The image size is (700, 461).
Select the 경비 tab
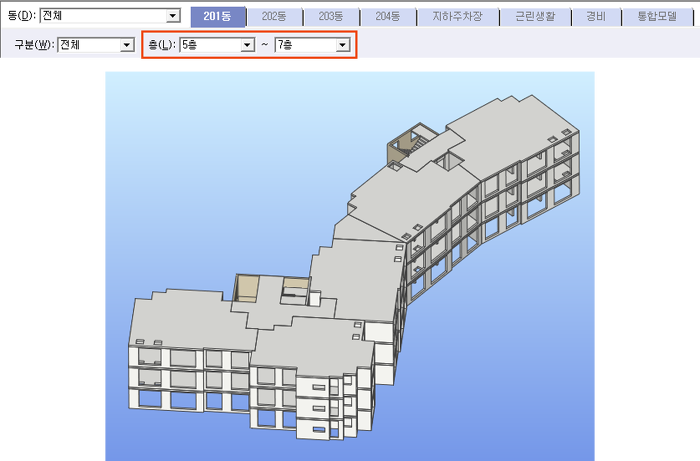[596, 17]
